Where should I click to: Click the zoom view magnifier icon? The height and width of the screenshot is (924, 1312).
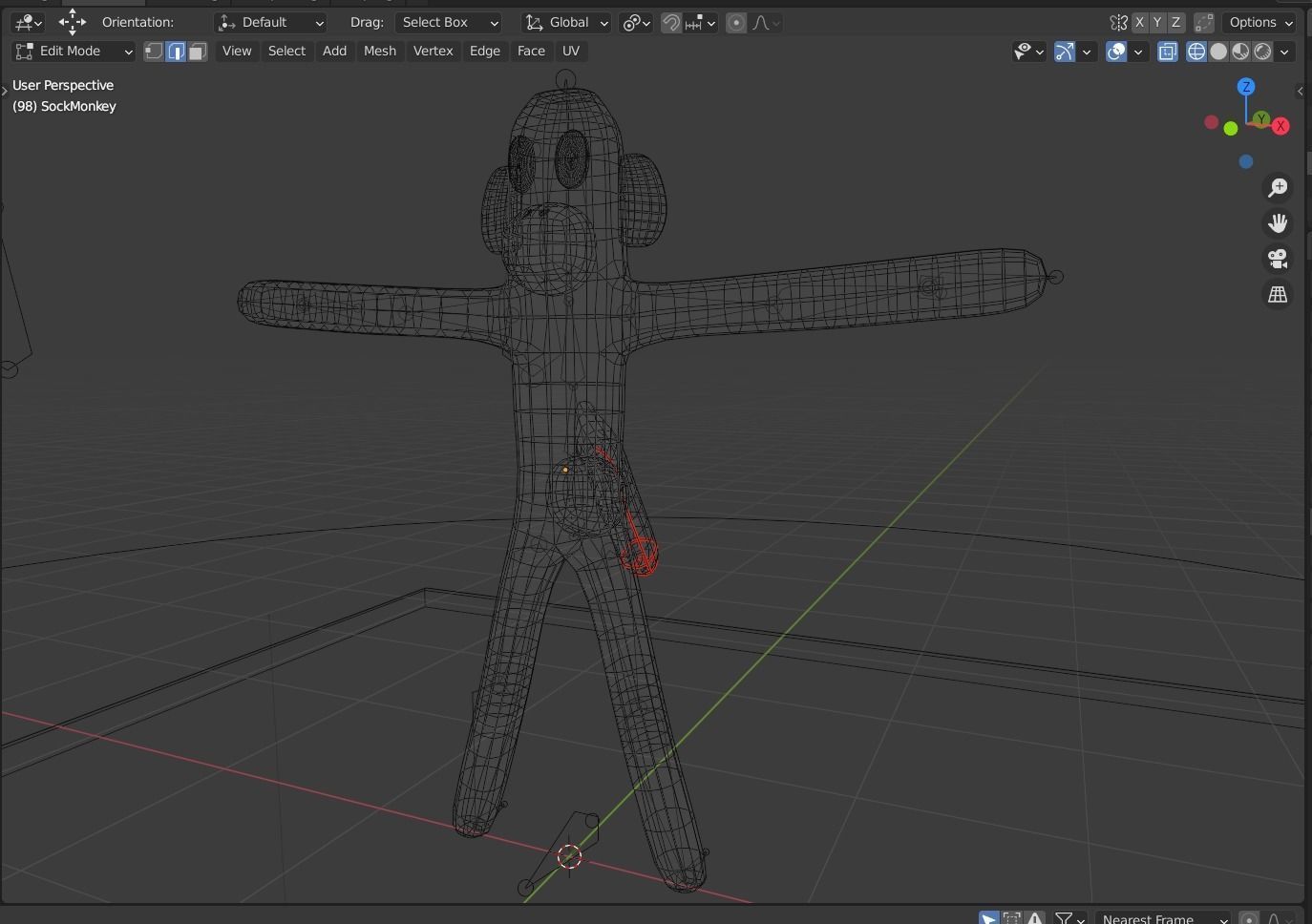1278,188
